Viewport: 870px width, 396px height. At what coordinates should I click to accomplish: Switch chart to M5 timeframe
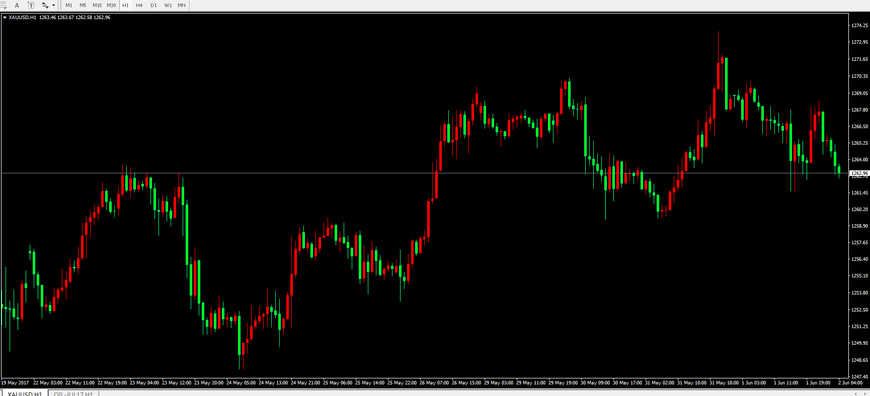click(83, 5)
